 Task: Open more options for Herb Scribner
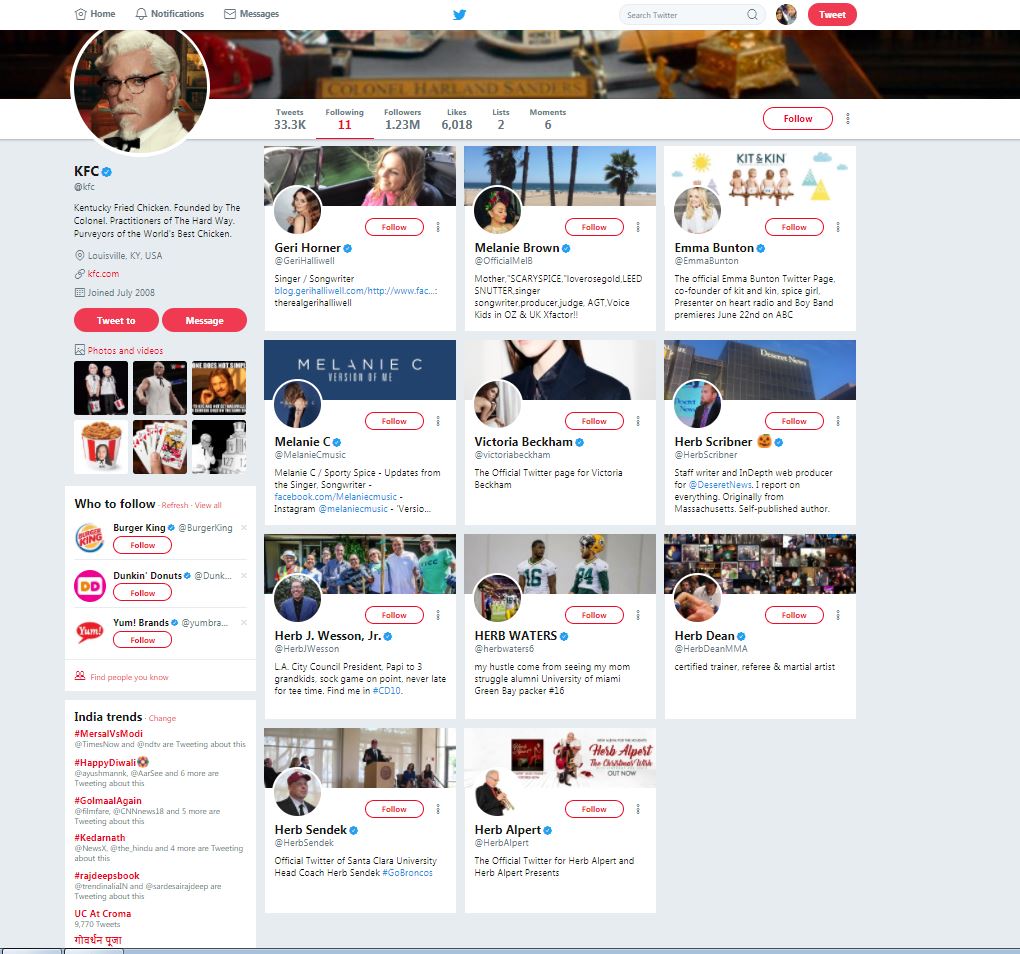pos(838,421)
